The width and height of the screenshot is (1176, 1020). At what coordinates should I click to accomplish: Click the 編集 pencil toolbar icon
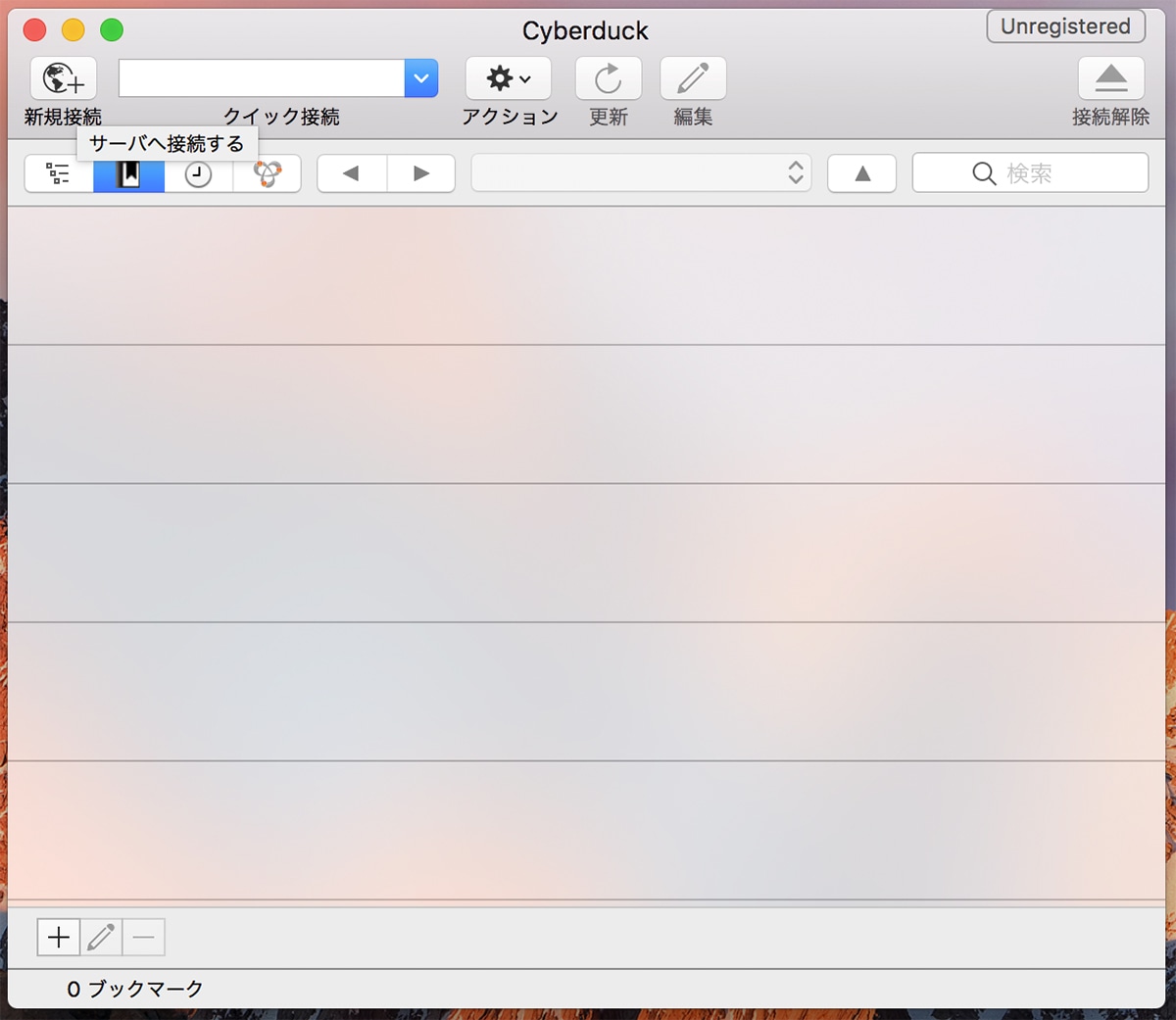tap(693, 78)
